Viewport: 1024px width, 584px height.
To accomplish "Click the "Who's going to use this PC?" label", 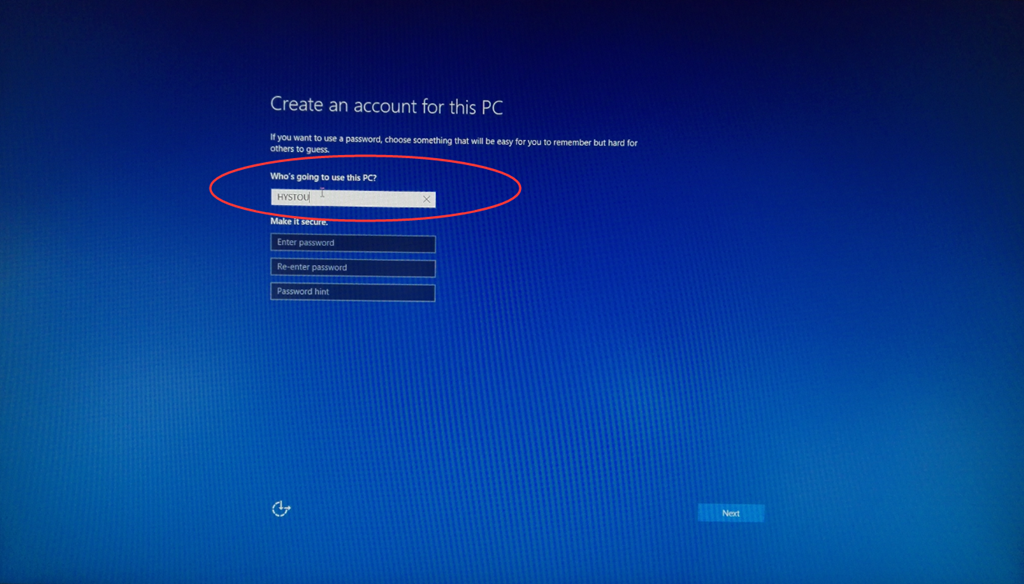I will (323, 177).
